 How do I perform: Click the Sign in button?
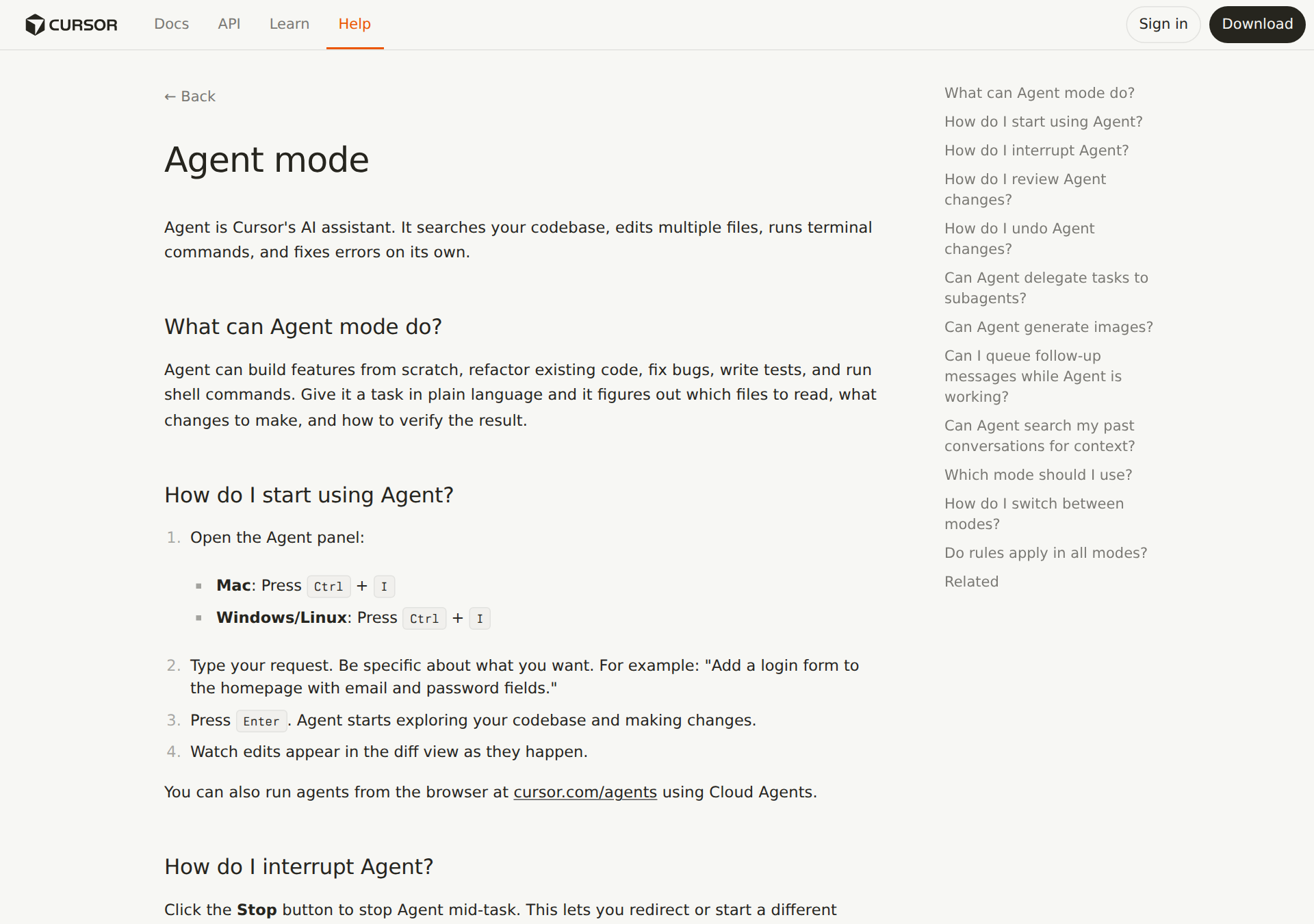(x=1163, y=25)
